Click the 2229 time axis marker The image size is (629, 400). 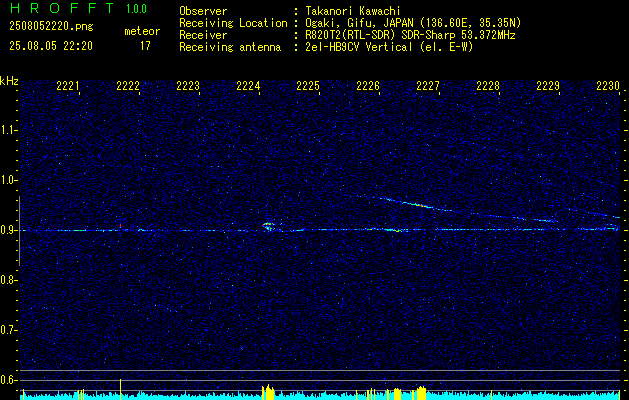tap(548, 86)
